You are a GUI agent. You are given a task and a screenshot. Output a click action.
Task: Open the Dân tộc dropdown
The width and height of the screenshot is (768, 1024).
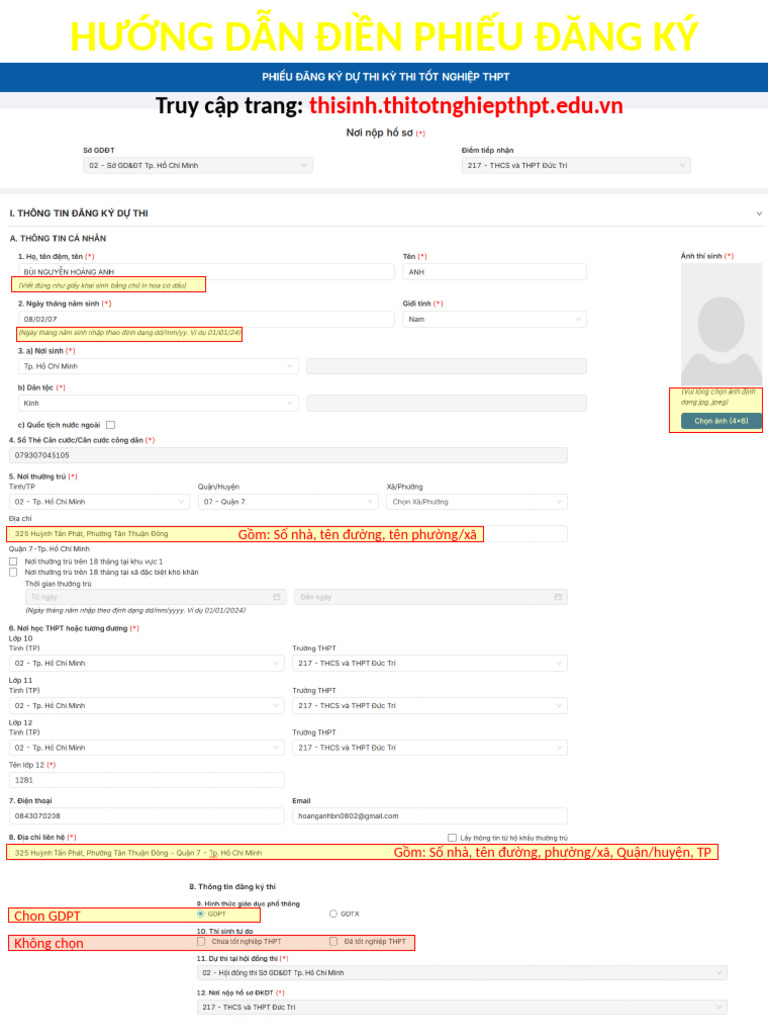[158, 403]
